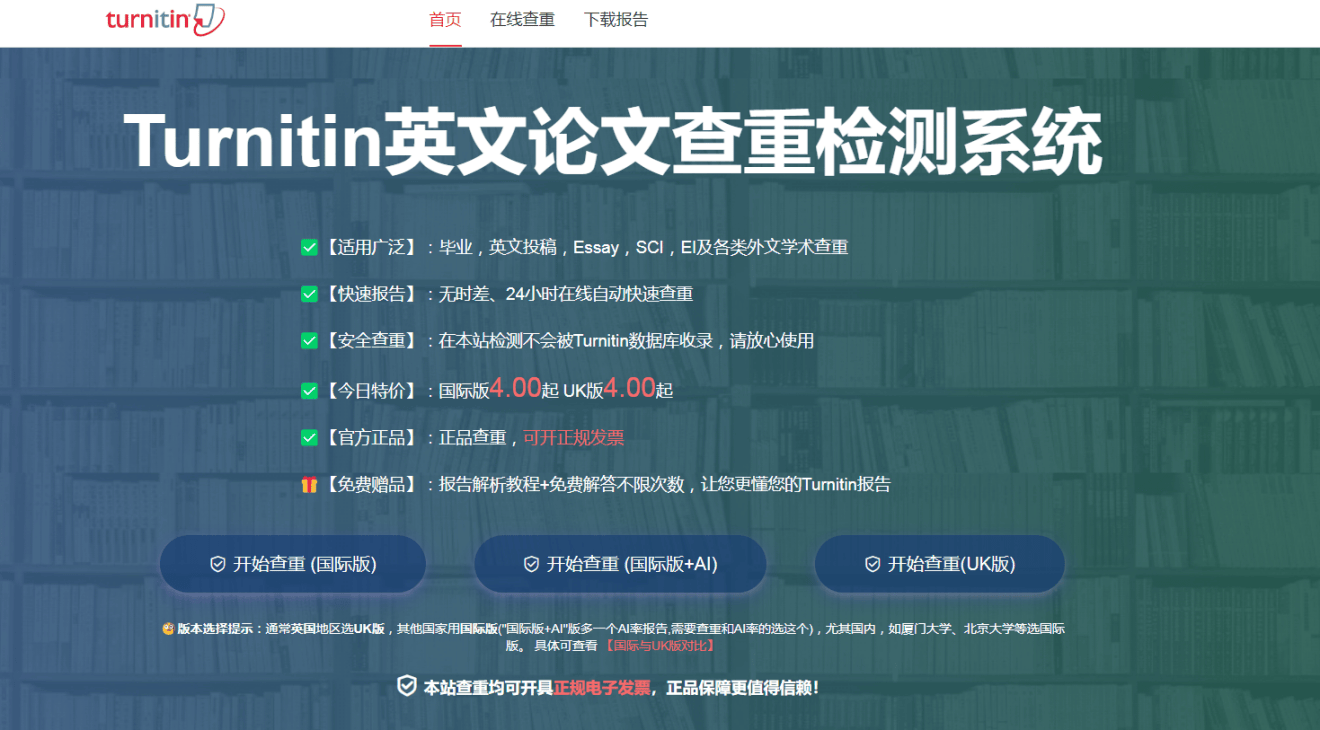Screen dimensions: 1320x730
Task: Click the shield icon on 国际版+AI button
Action: [x=532, y=564]
